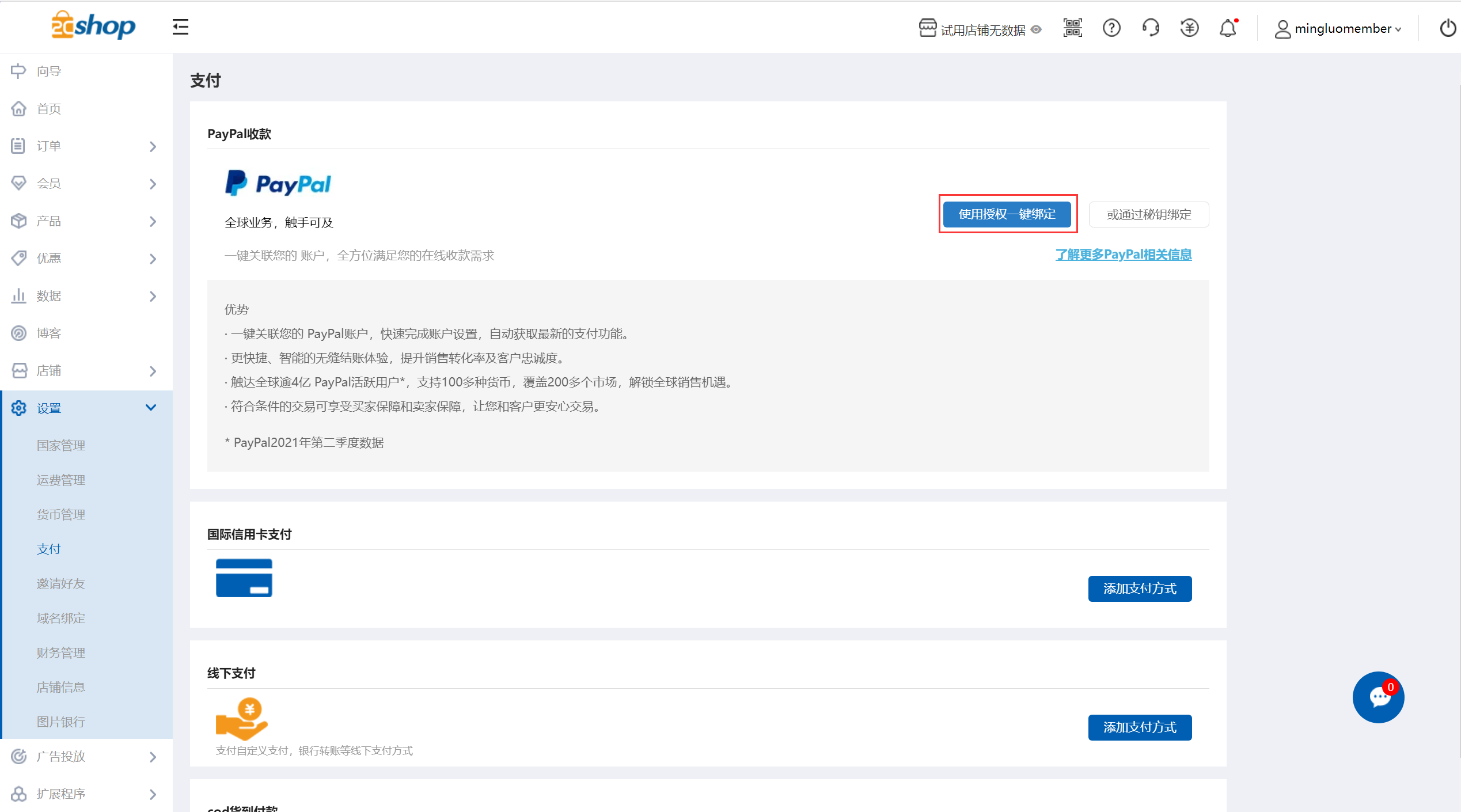Expand the 扩展程序 menu chevron
Image resolution: width=1461 pixels, height=812 pixels.
153,794
